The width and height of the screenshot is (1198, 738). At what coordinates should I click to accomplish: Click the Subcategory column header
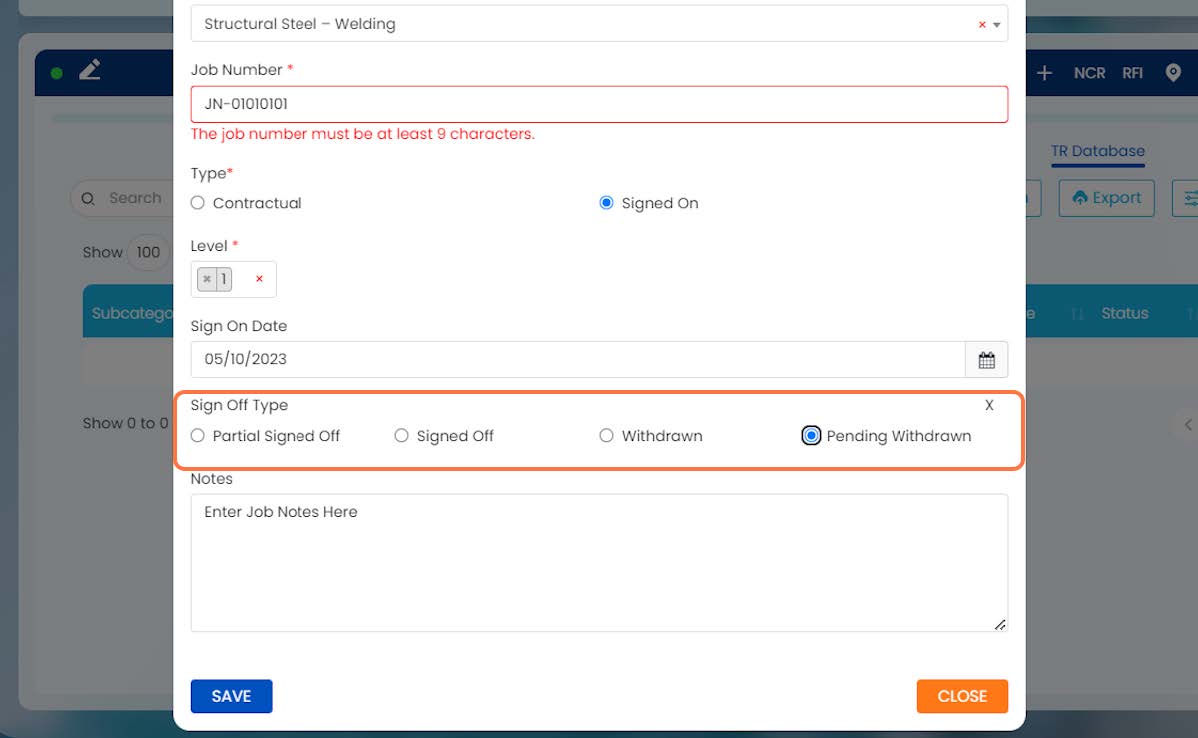coord(132,313)
